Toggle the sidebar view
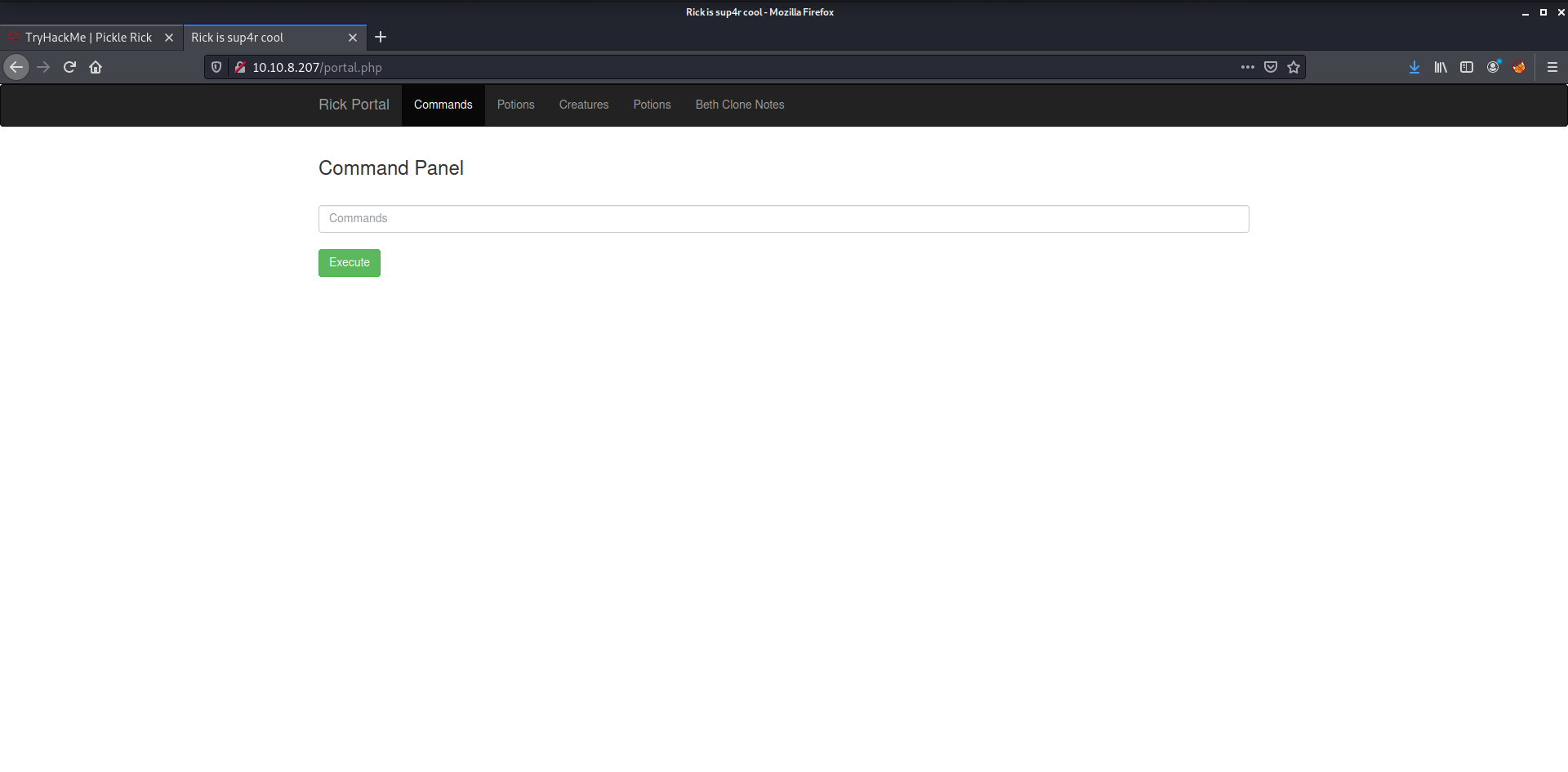Screen dimensions: 1568x772 (1467, 67)
